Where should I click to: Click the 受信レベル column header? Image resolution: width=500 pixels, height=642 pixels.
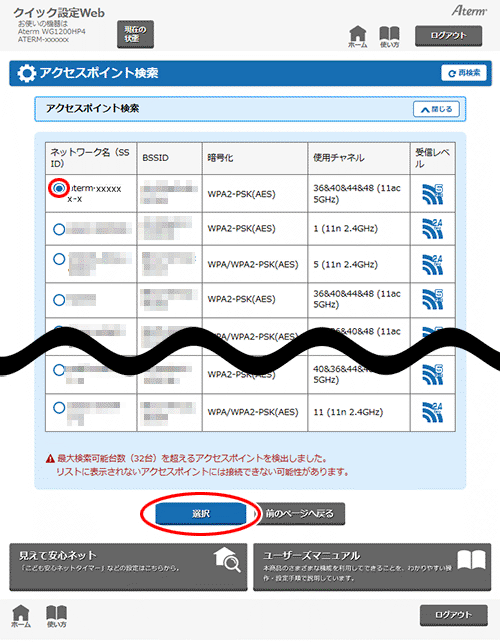click(432, 158)
